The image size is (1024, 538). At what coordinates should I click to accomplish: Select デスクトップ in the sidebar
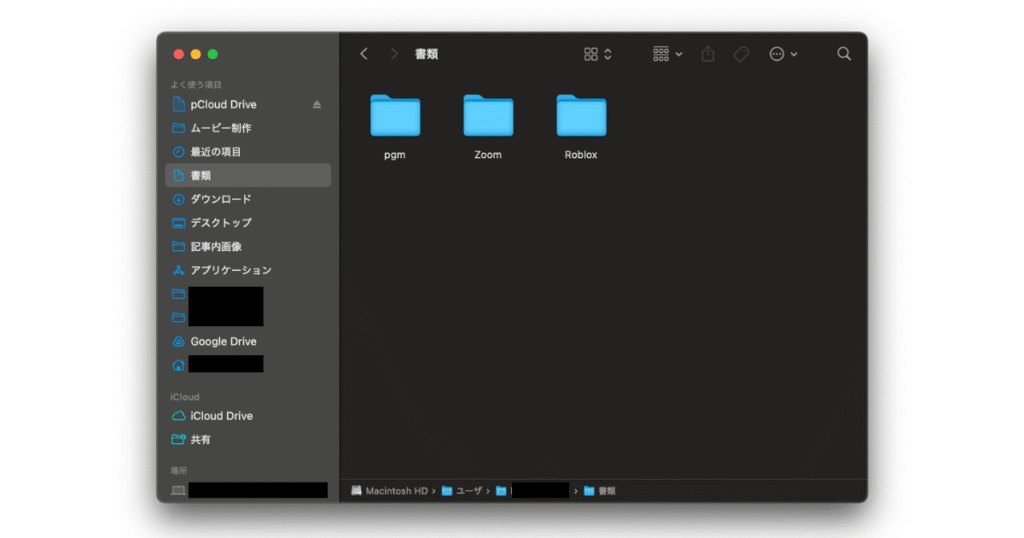click(x=220, y=223)
